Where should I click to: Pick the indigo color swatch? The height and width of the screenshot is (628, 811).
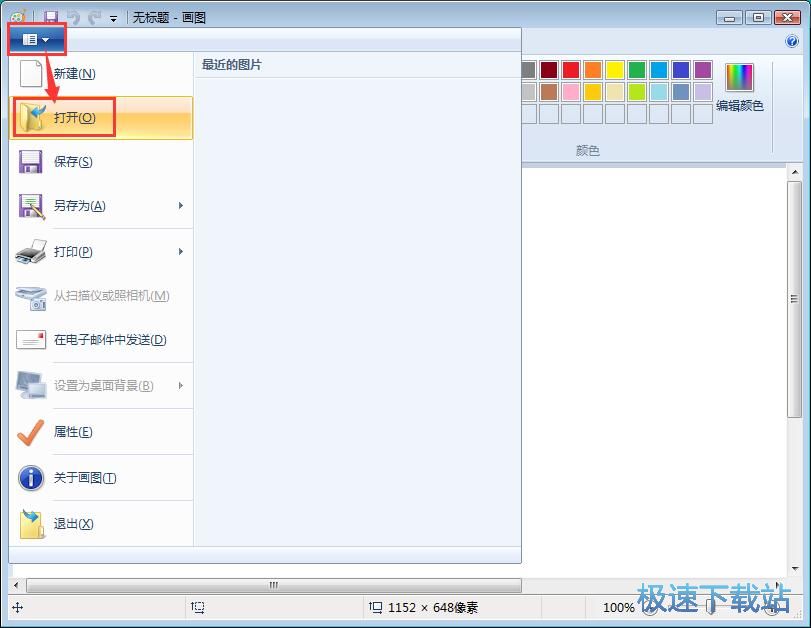[x=681, y=69]
